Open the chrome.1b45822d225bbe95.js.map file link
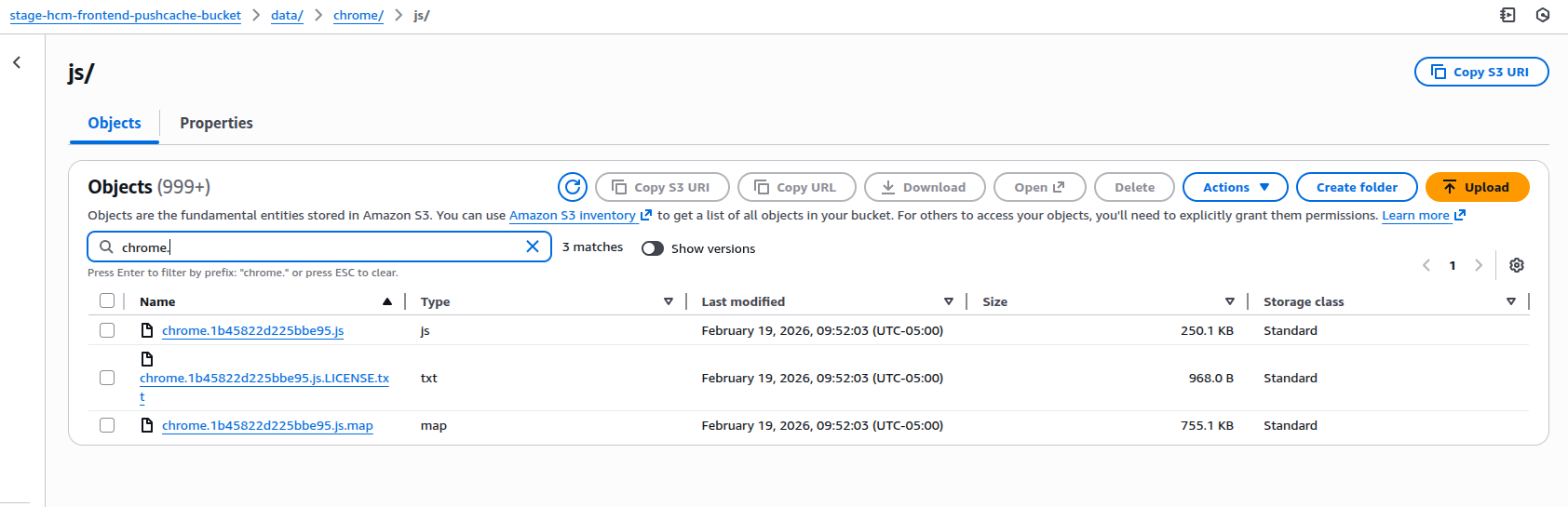 267,425
